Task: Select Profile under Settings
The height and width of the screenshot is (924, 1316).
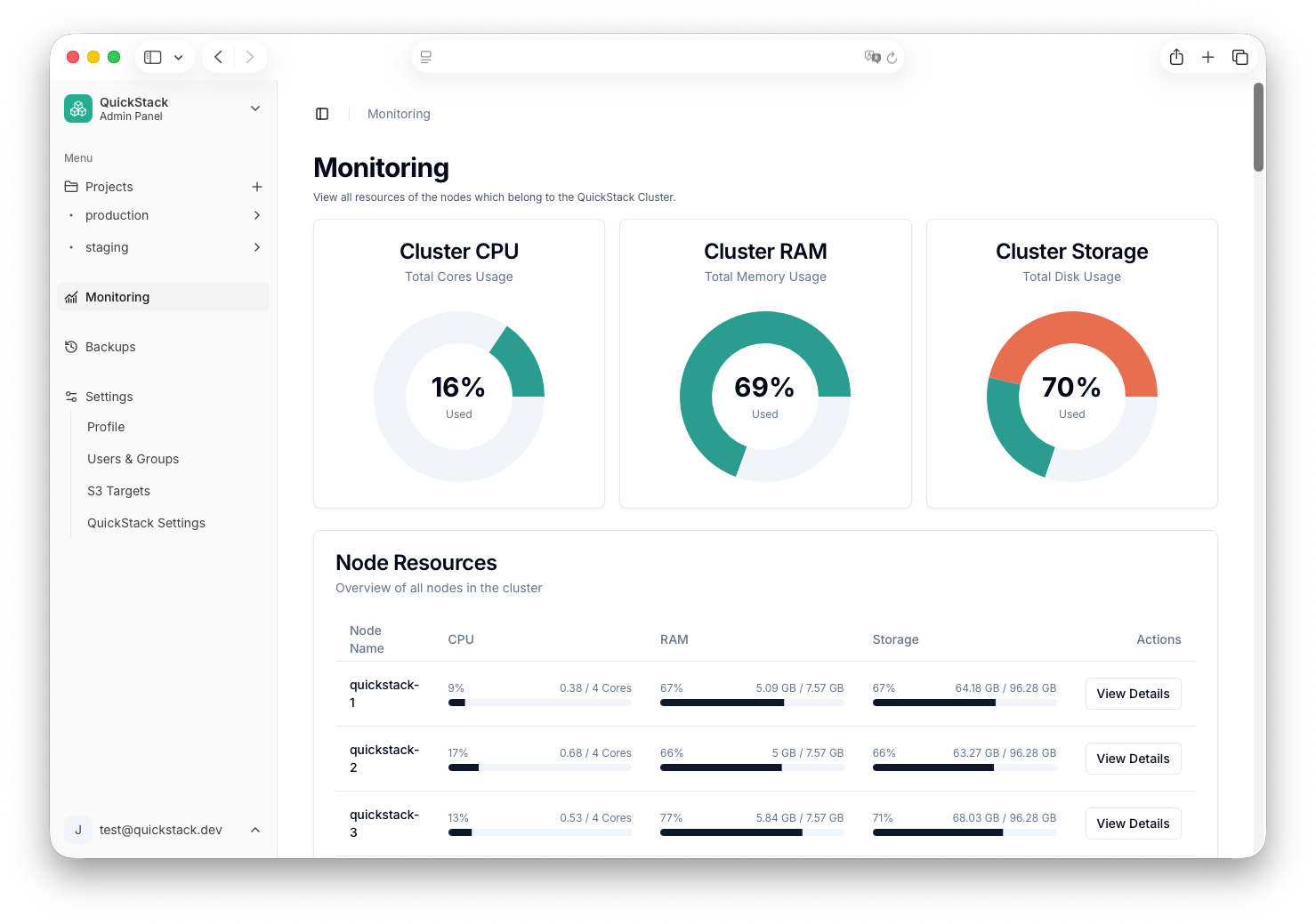Action: 105,427
